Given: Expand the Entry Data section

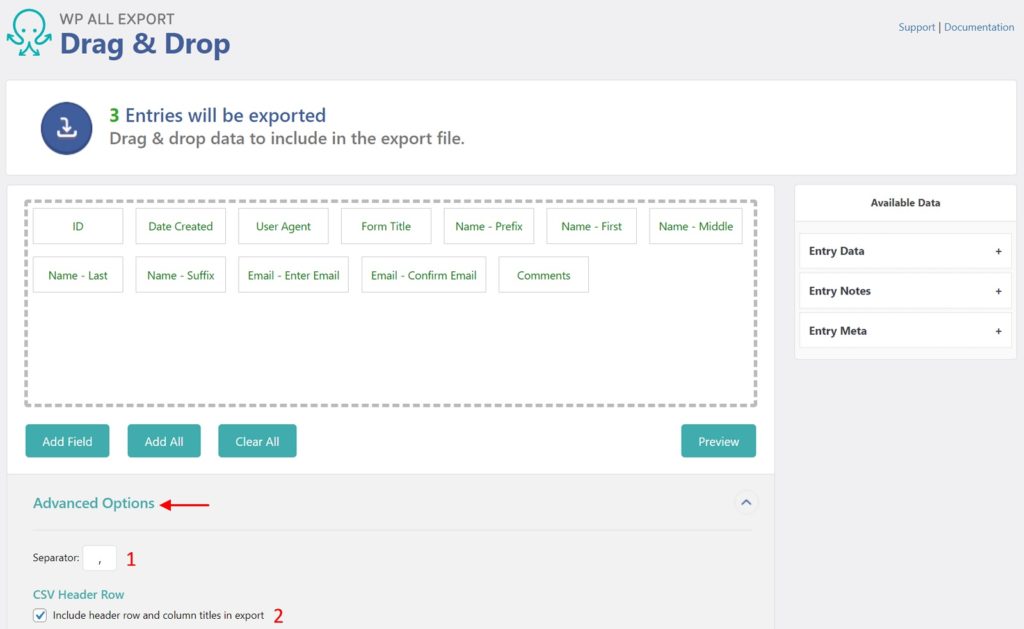Looking at the screenshot, I should pos(997,251).
